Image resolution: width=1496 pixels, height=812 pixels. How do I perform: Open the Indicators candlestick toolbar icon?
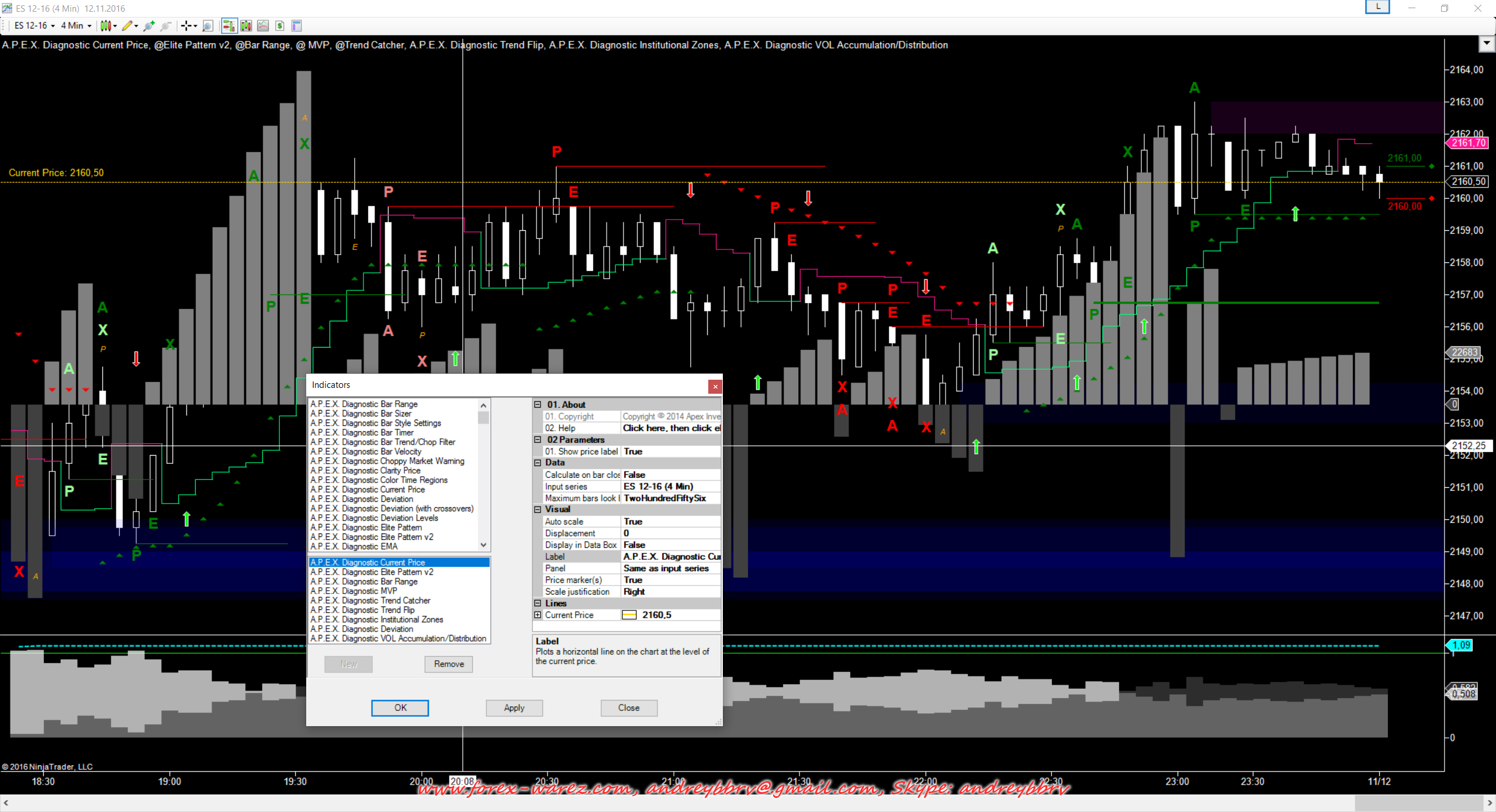[246, 26]
